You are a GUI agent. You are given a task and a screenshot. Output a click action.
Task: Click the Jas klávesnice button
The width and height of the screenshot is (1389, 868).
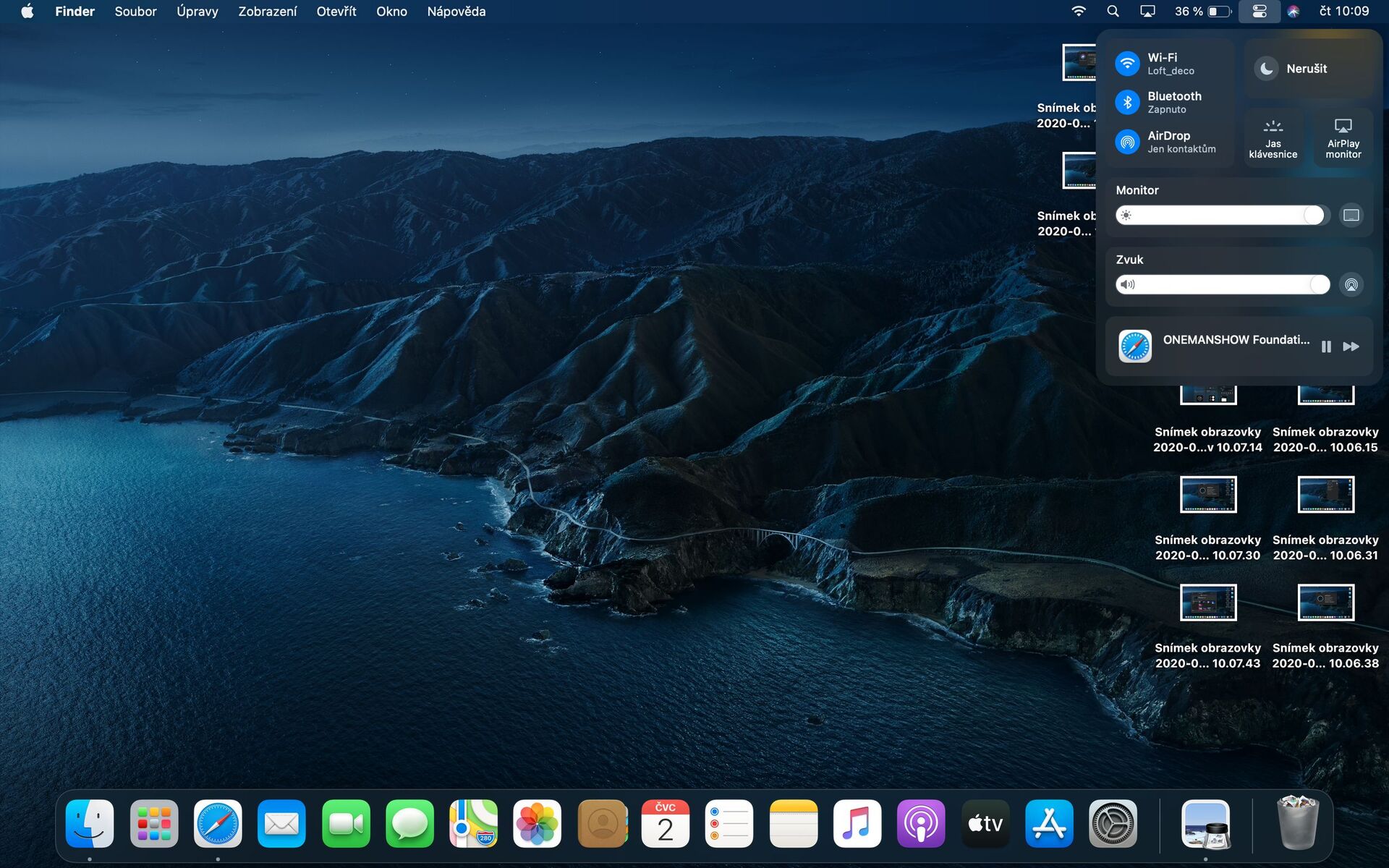point(1273,137)
